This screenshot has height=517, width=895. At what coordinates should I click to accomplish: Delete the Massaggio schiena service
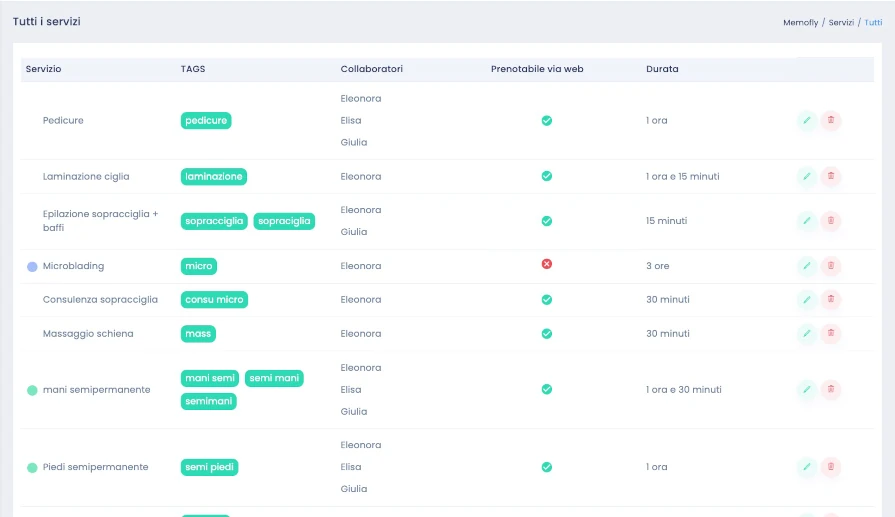click(830, 334)
